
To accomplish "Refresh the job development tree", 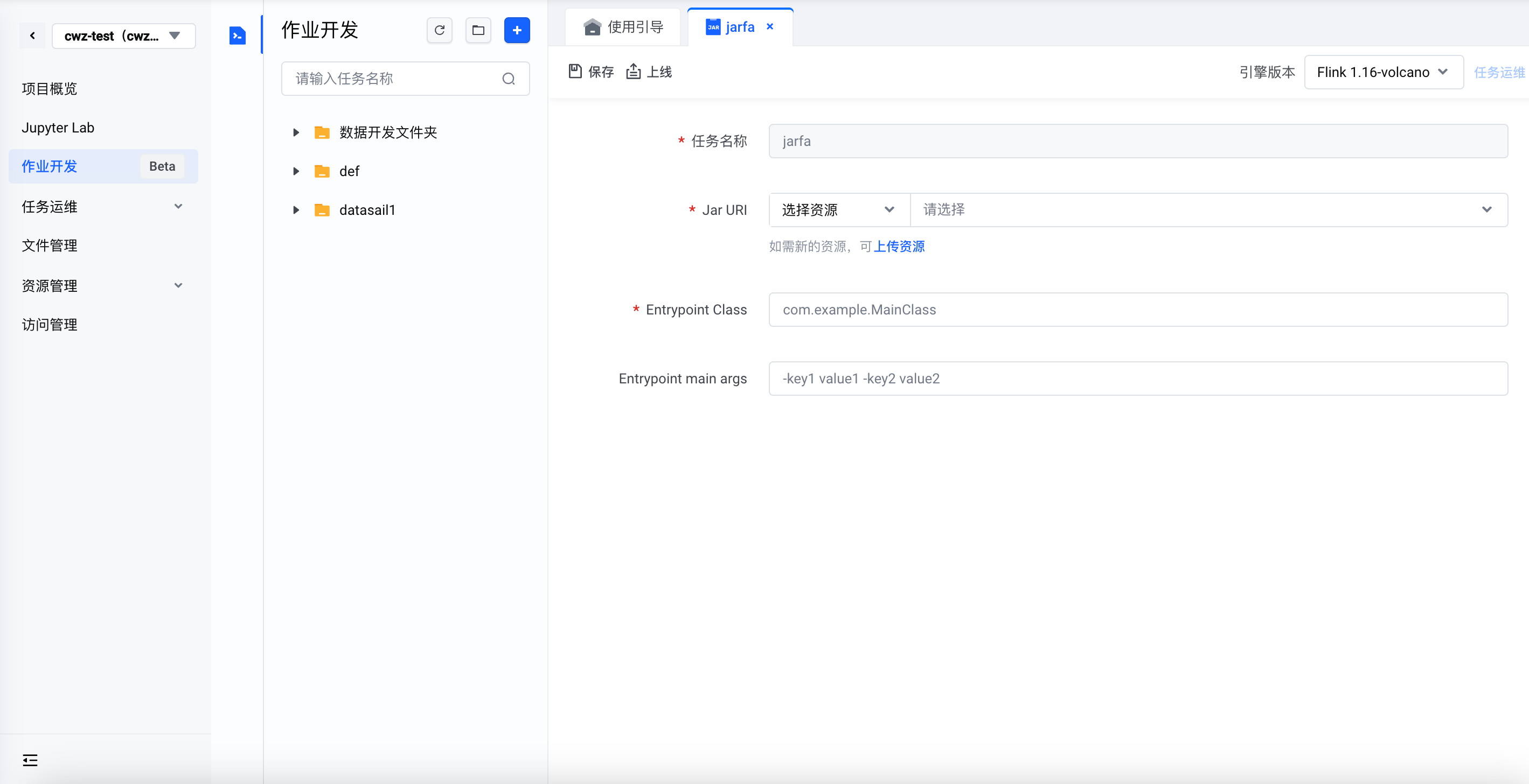I will [x=439, y=30].
